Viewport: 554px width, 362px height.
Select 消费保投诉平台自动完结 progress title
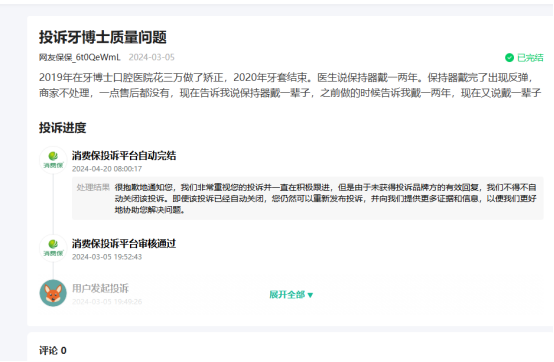(124, 156)
